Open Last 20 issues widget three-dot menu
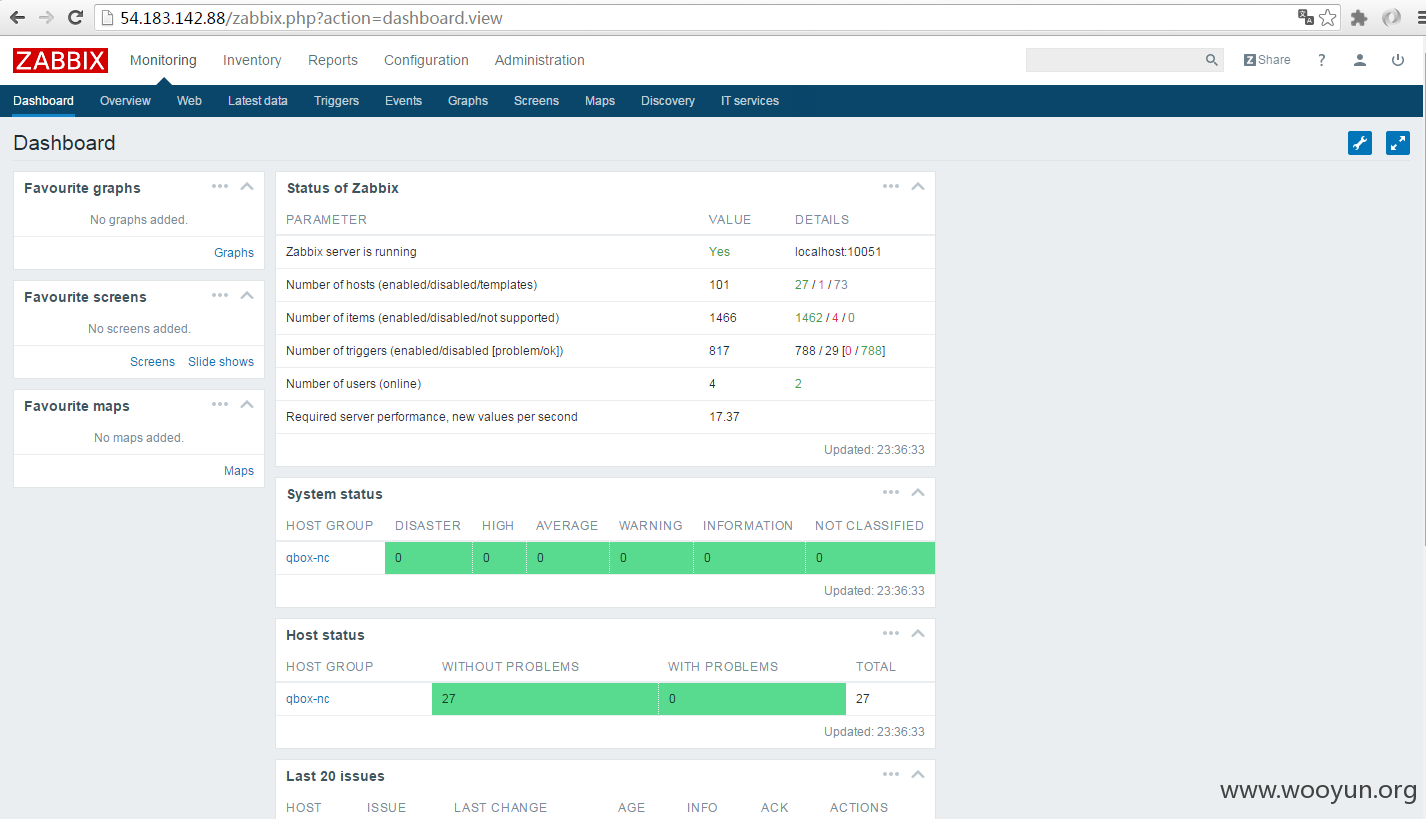The width and height of the screenshot is (1426, 819). tap(891, 774)
